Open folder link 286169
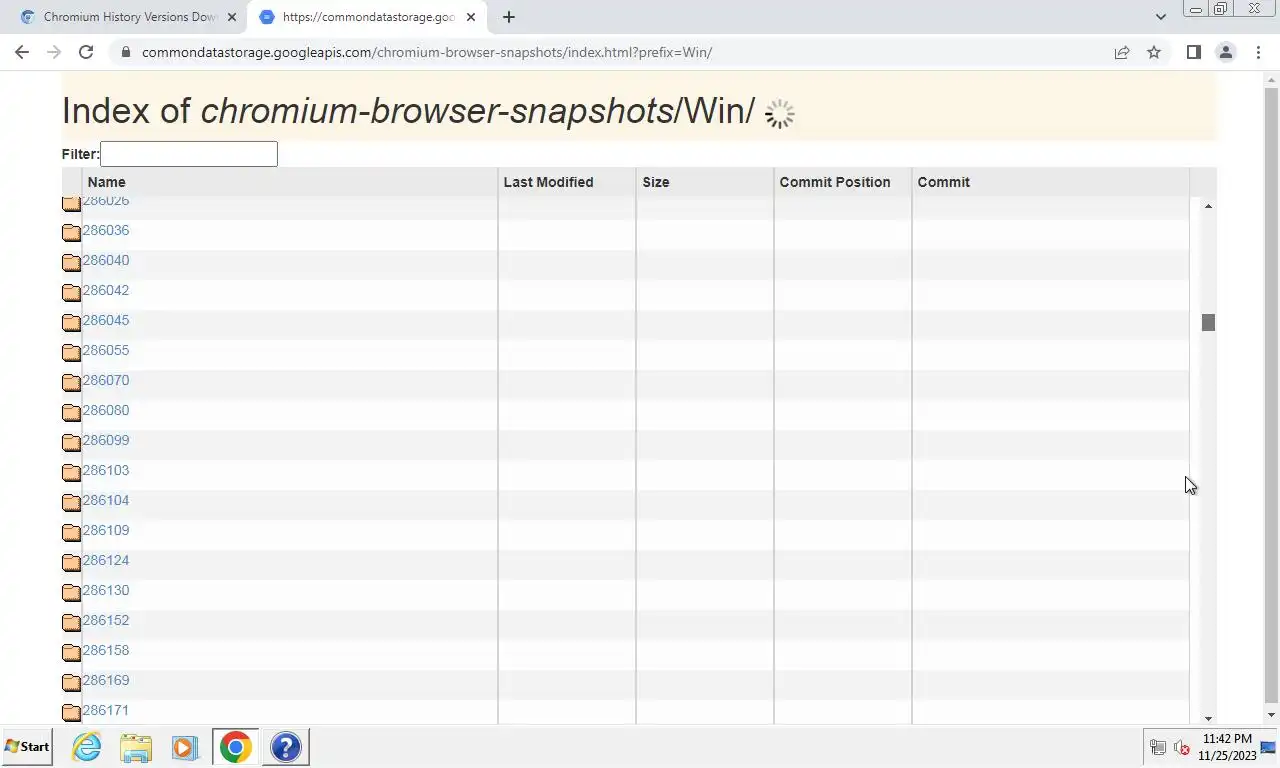Image resolution: width=1280 pixels, height=768 pixels. [x=106, y=680]
